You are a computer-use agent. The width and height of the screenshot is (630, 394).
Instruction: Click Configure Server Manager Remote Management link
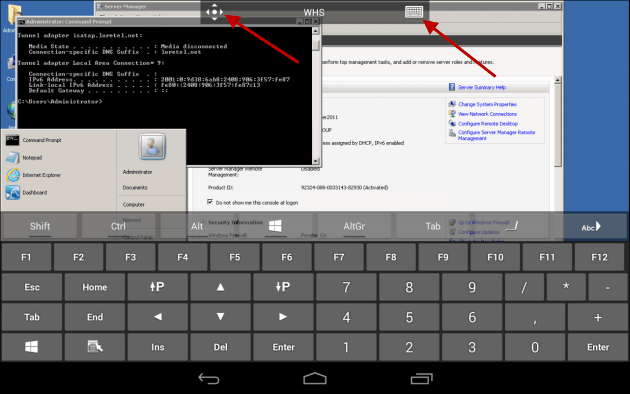point(496,135)
